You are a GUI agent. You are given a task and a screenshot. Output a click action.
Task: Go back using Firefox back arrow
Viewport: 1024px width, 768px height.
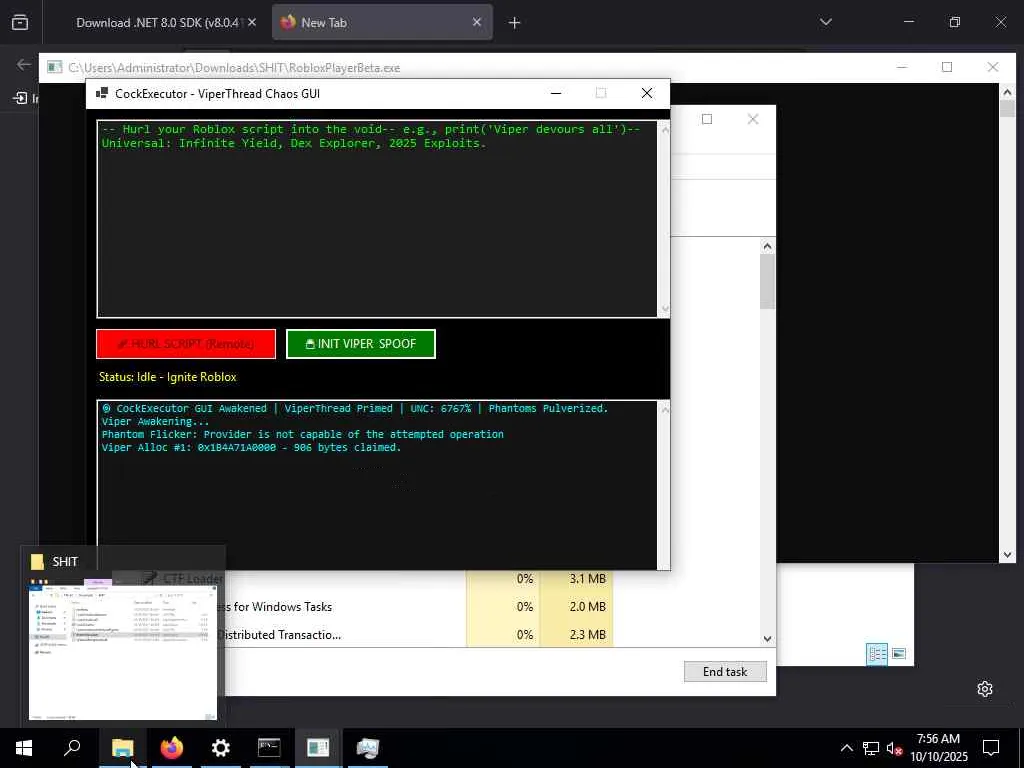click(24, 64)
